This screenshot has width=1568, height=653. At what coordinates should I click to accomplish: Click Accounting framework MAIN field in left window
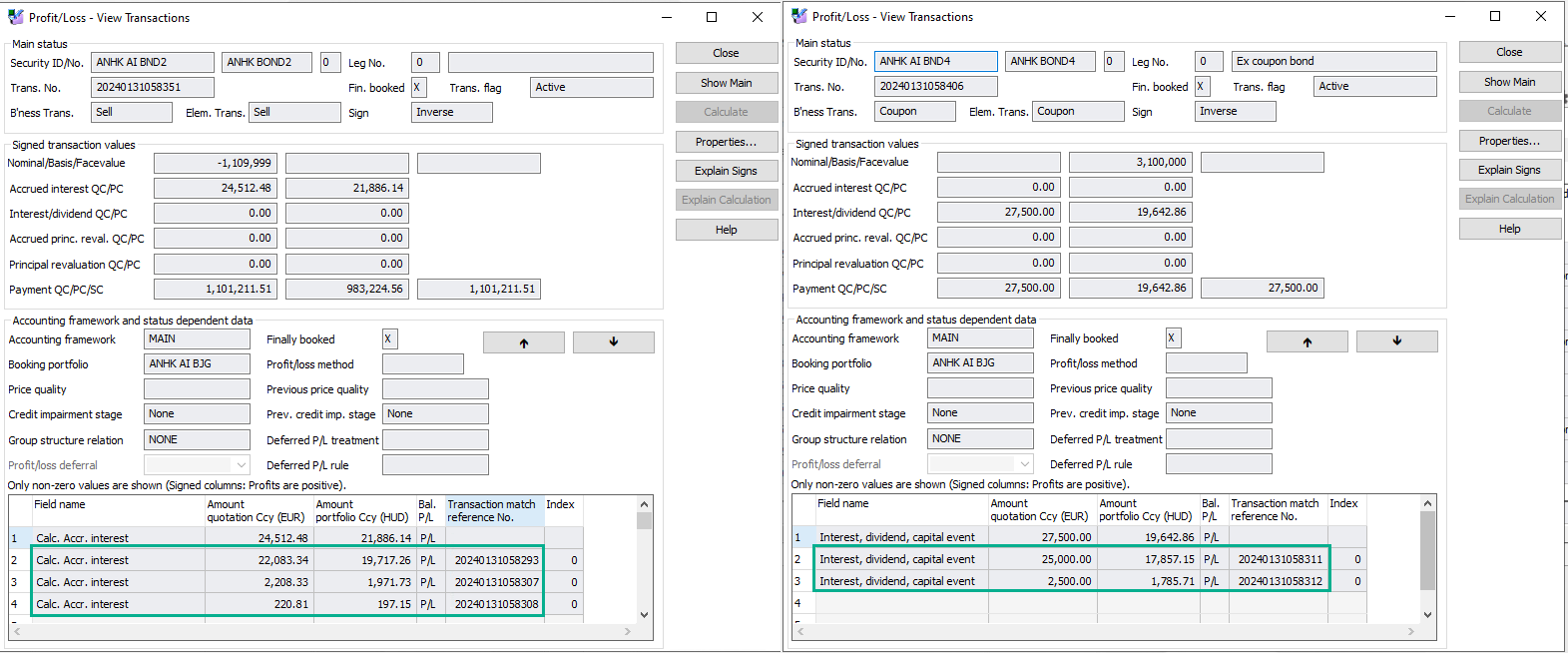tap(197, 338)
